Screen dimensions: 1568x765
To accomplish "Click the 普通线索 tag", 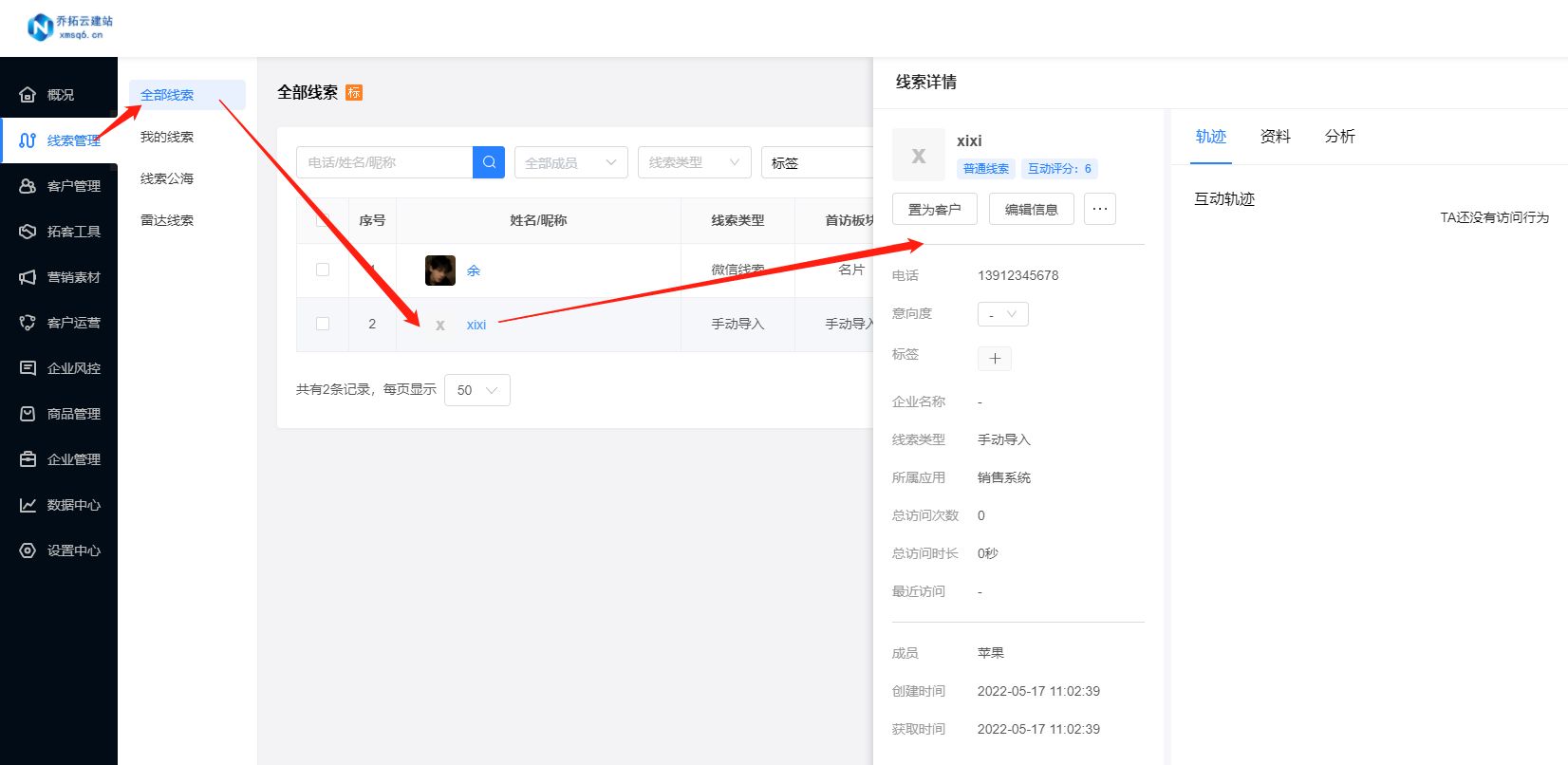I will tap(986, 169).
